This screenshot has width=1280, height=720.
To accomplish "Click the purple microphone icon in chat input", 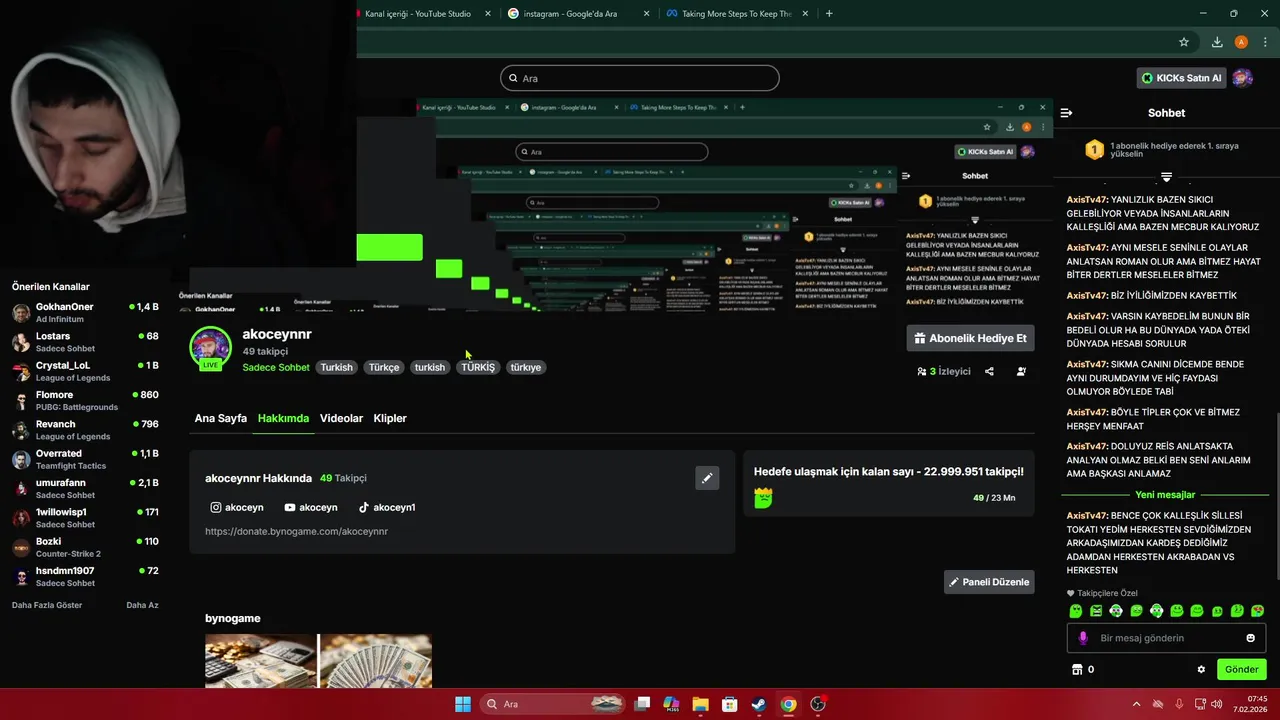I will [1083, 638].
